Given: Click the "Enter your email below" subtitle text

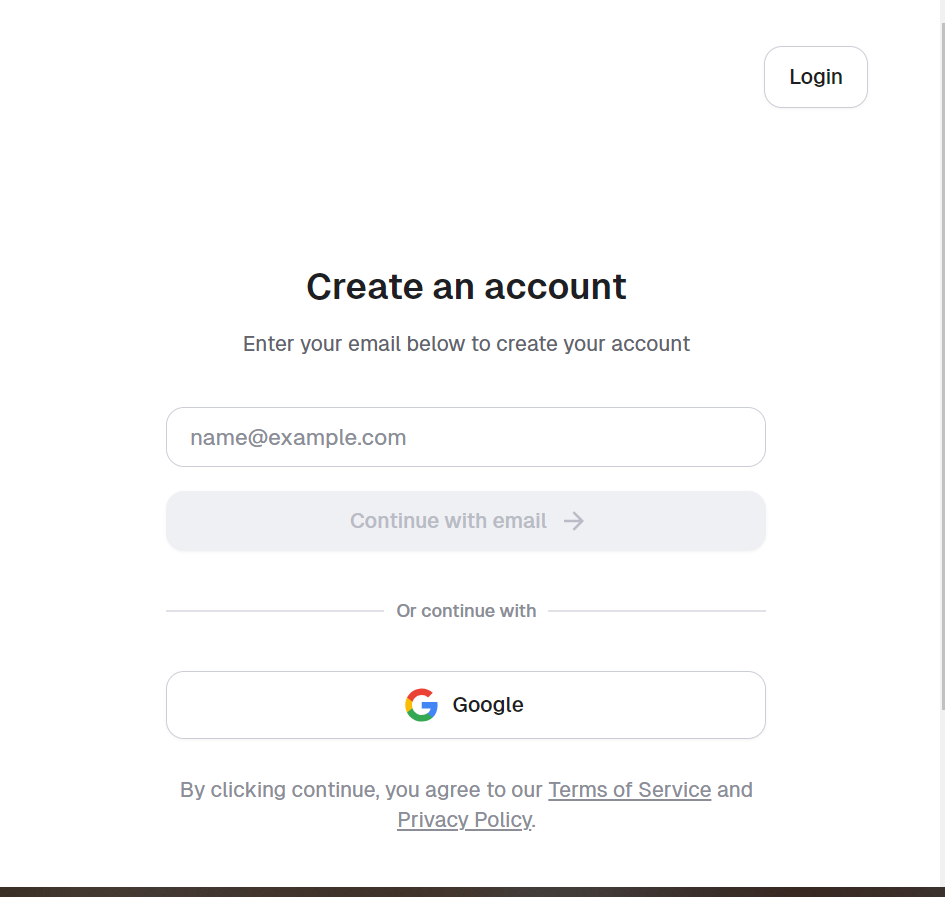Looking at the screenshot, I should point(466,344).
